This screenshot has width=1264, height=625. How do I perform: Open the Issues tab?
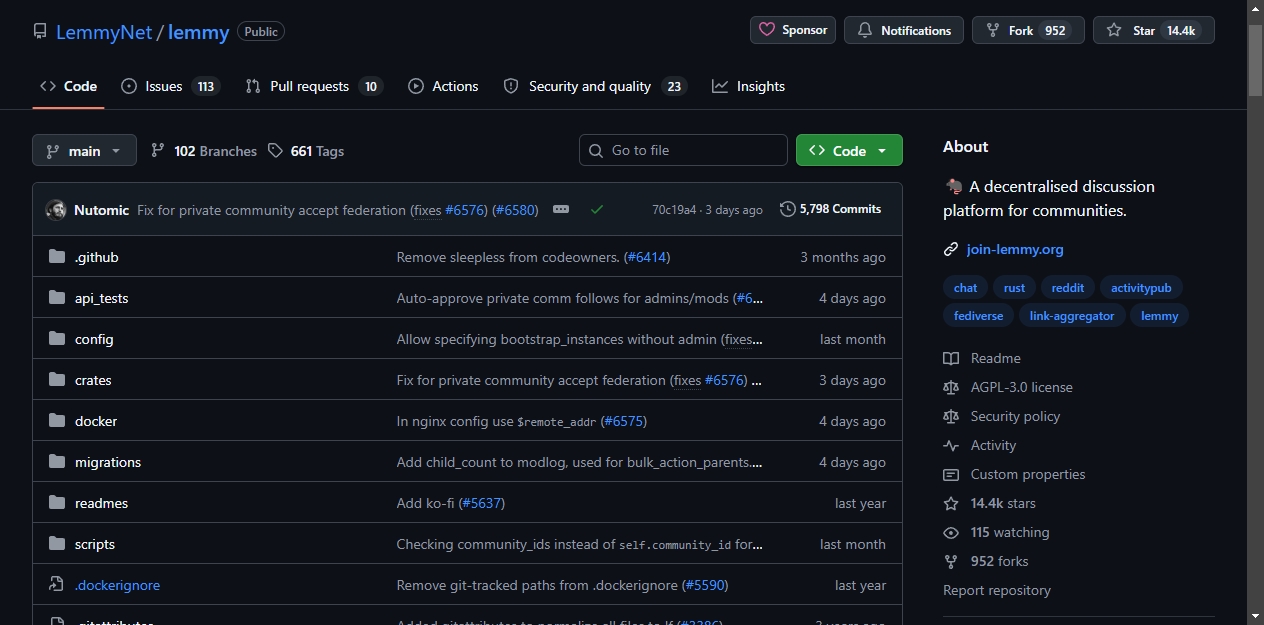[170, 86]
